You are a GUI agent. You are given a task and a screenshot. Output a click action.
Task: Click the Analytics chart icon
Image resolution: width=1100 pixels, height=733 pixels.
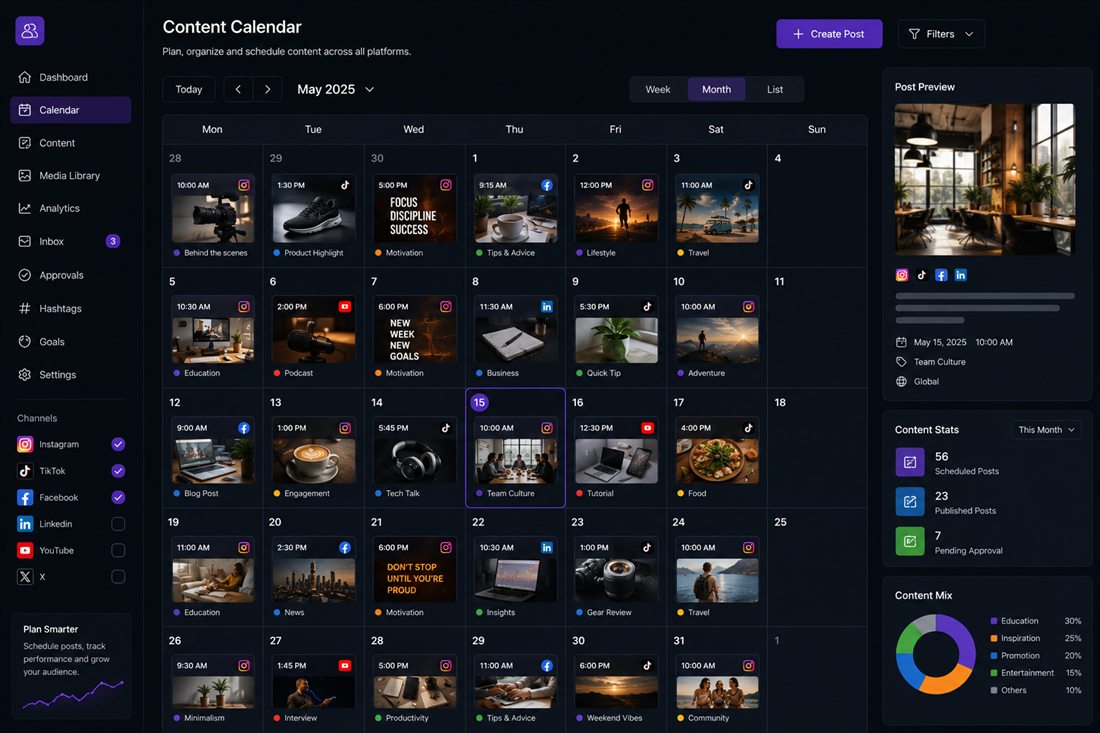tap(25, 208)
